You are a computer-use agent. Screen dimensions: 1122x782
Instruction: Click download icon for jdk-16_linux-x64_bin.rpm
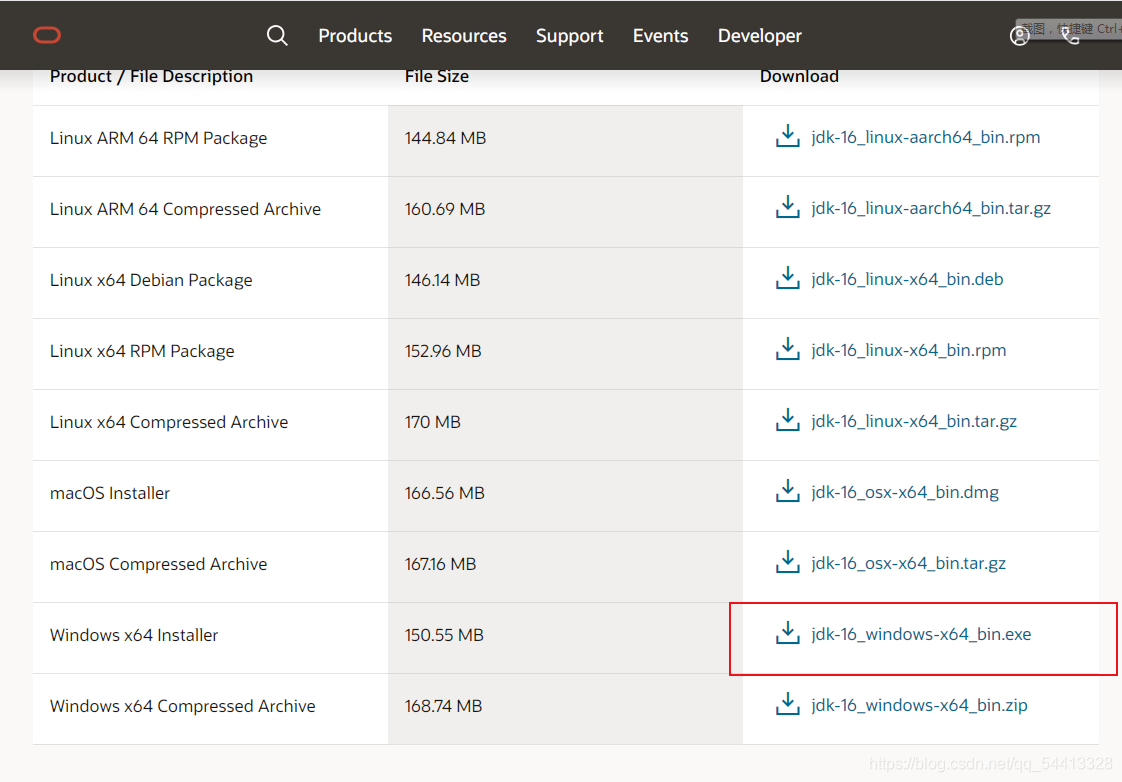[x=788, y=349]
